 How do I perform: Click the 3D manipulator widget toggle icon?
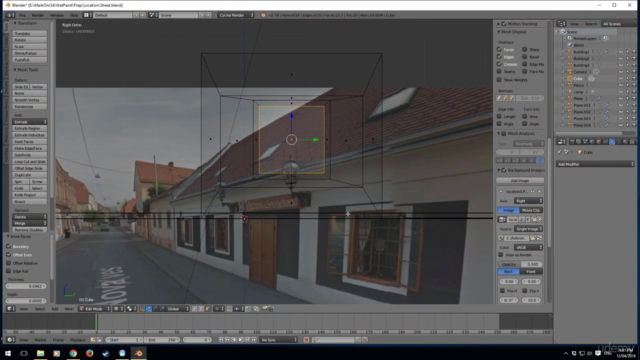142,309
